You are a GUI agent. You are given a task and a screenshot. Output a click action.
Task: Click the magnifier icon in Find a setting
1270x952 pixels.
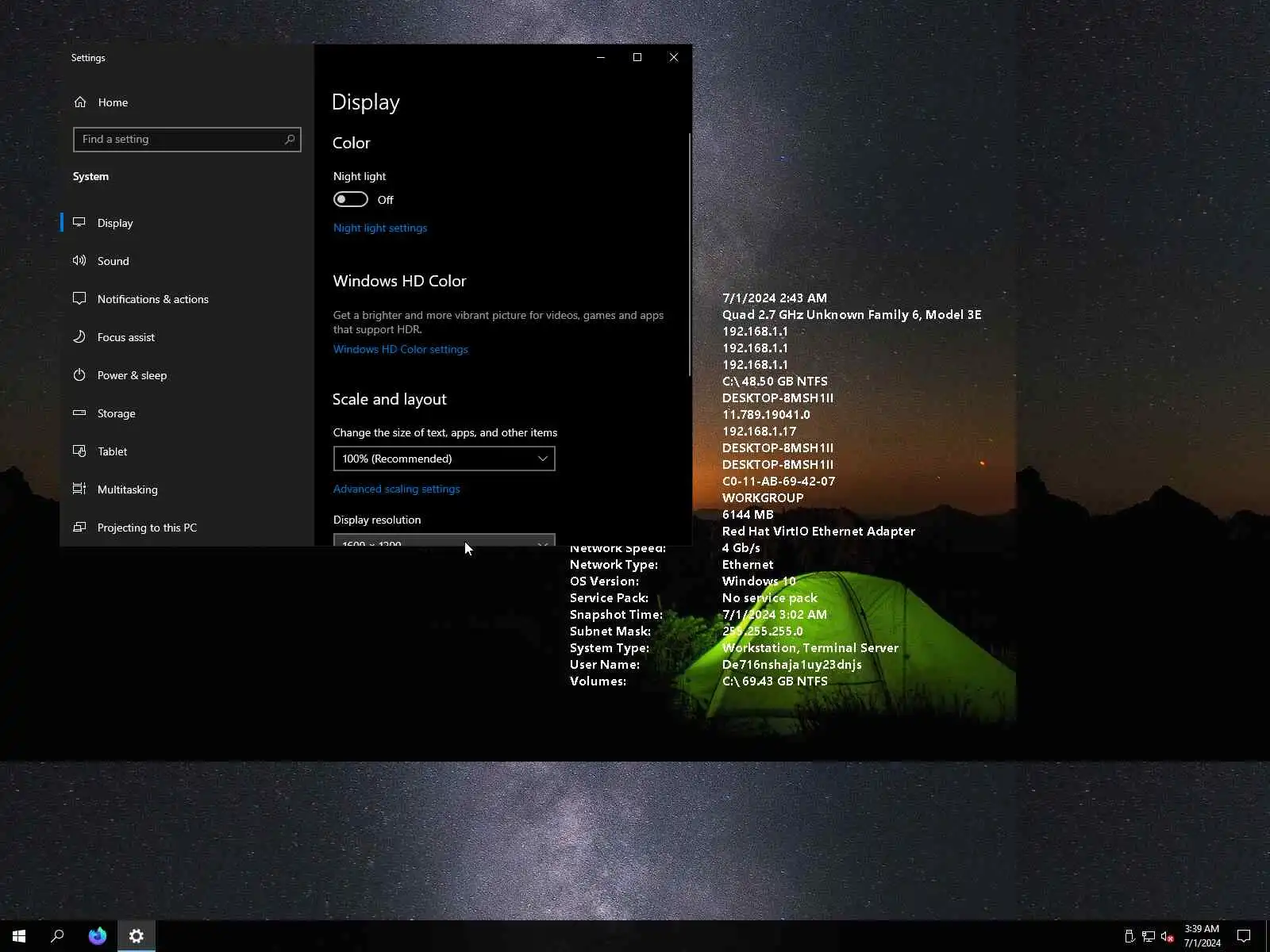290,140
